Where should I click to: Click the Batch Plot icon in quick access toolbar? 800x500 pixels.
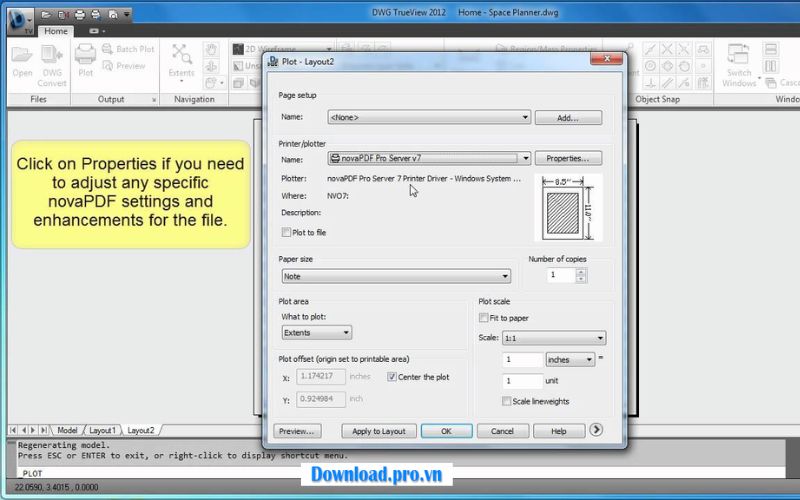pyautogui.click(x=95, y=15)
